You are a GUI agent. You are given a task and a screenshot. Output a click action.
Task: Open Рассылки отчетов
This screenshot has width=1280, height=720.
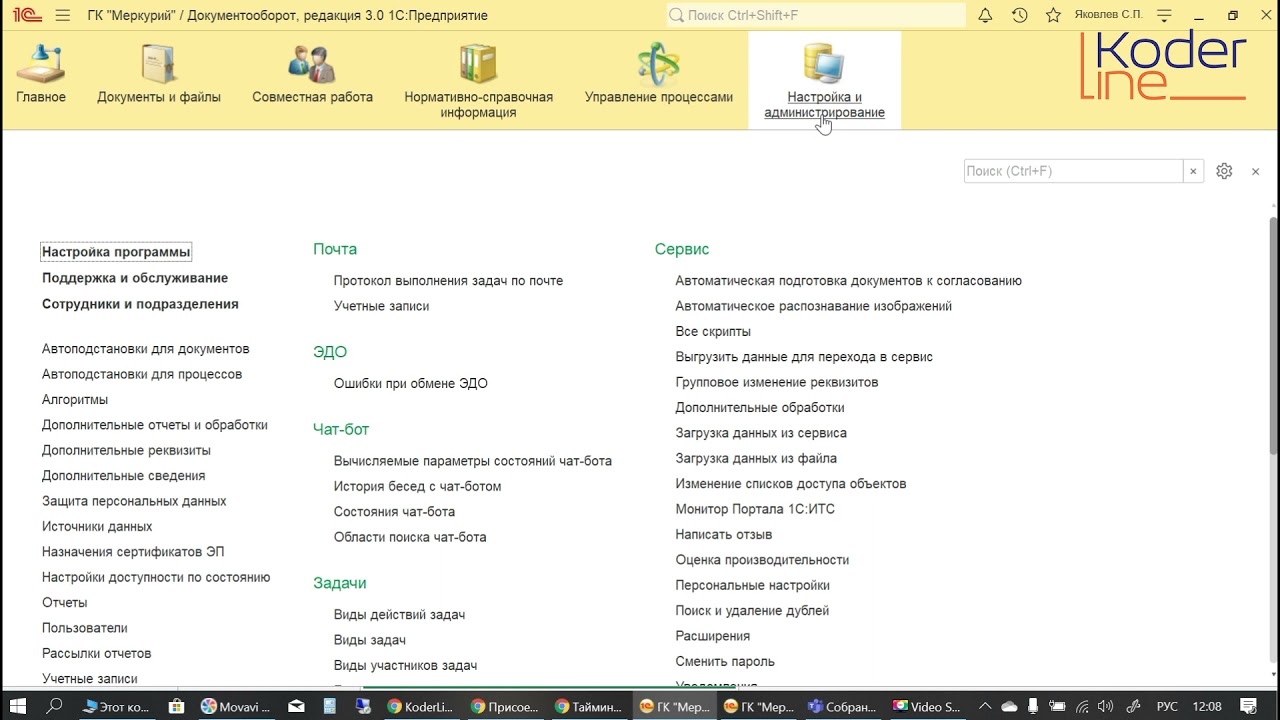[x=97, y=653]
